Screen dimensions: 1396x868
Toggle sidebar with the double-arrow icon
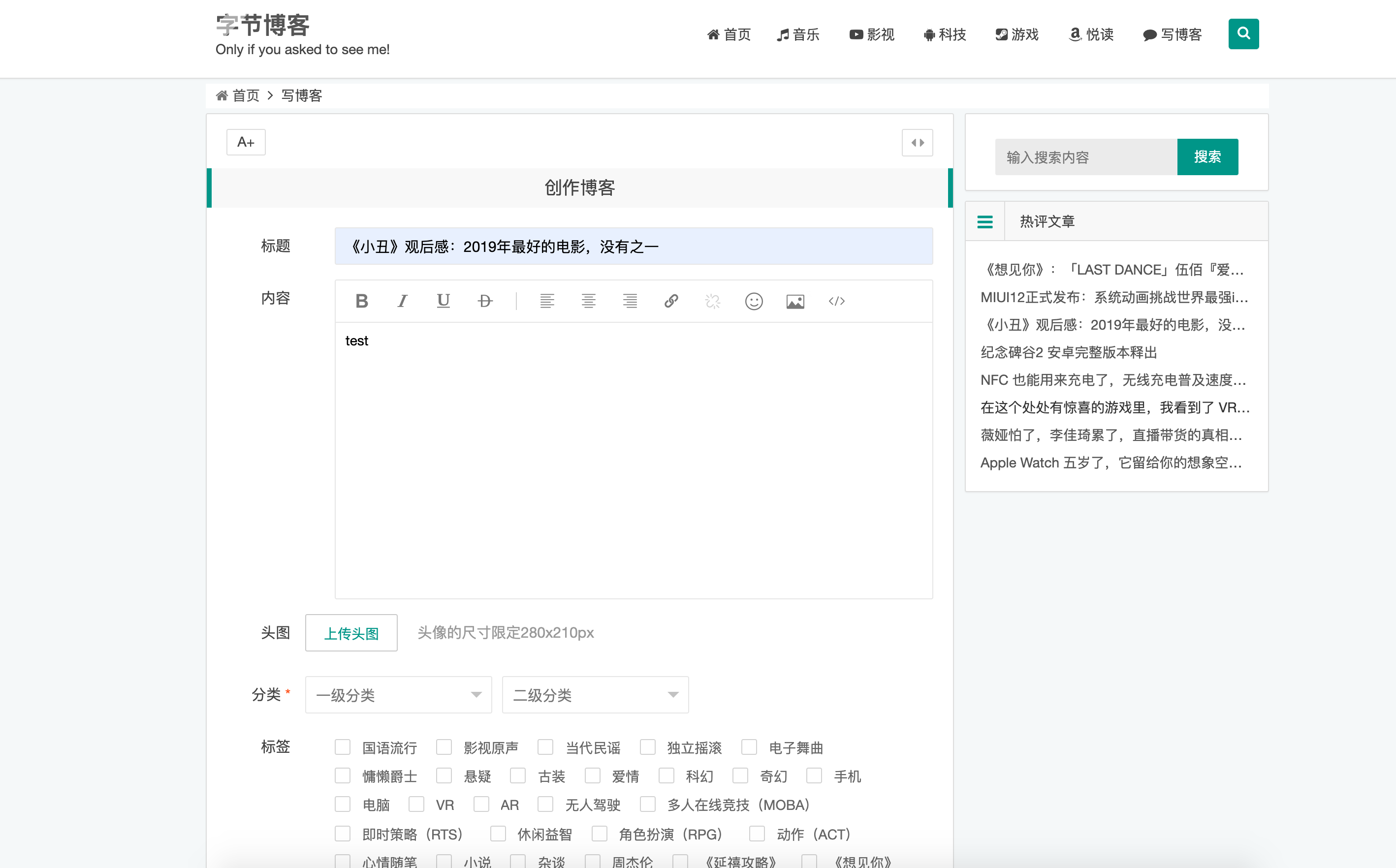(918, 143)
